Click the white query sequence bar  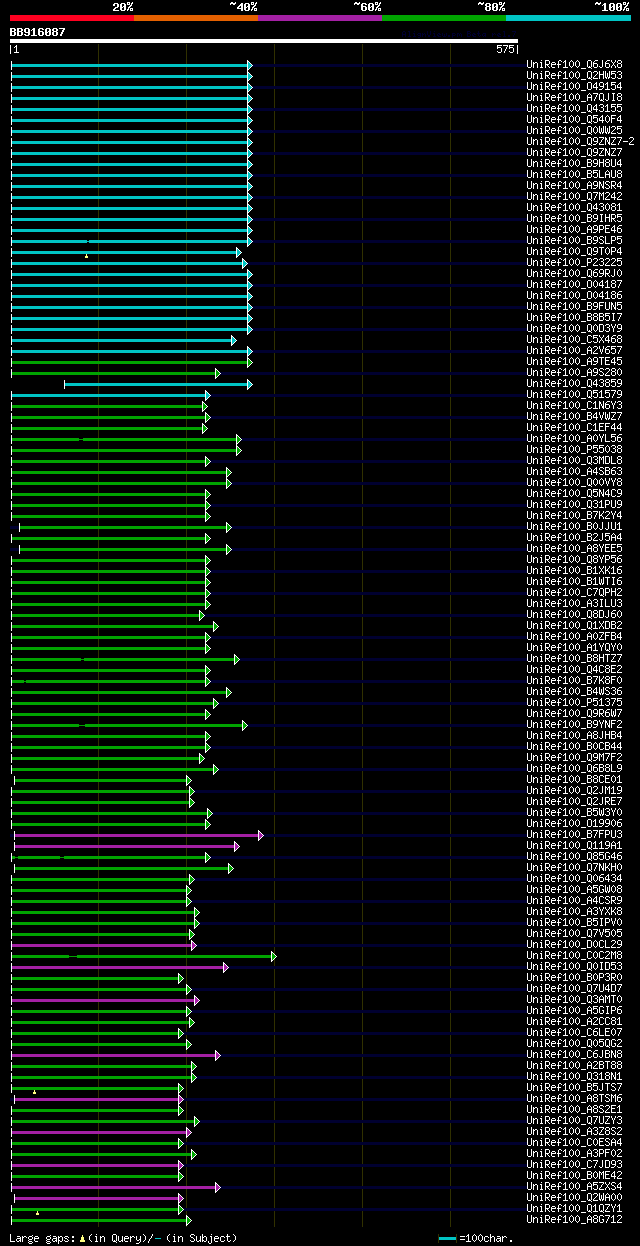pyautogui.click(x=264, y=42)
